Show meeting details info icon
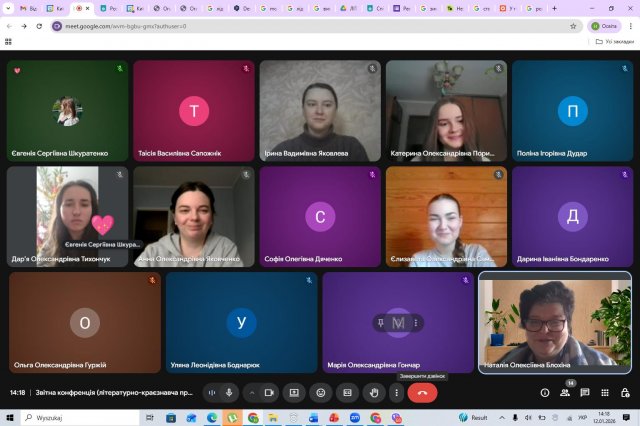Viewport: 640px width, 426px height. pos(545,393)
